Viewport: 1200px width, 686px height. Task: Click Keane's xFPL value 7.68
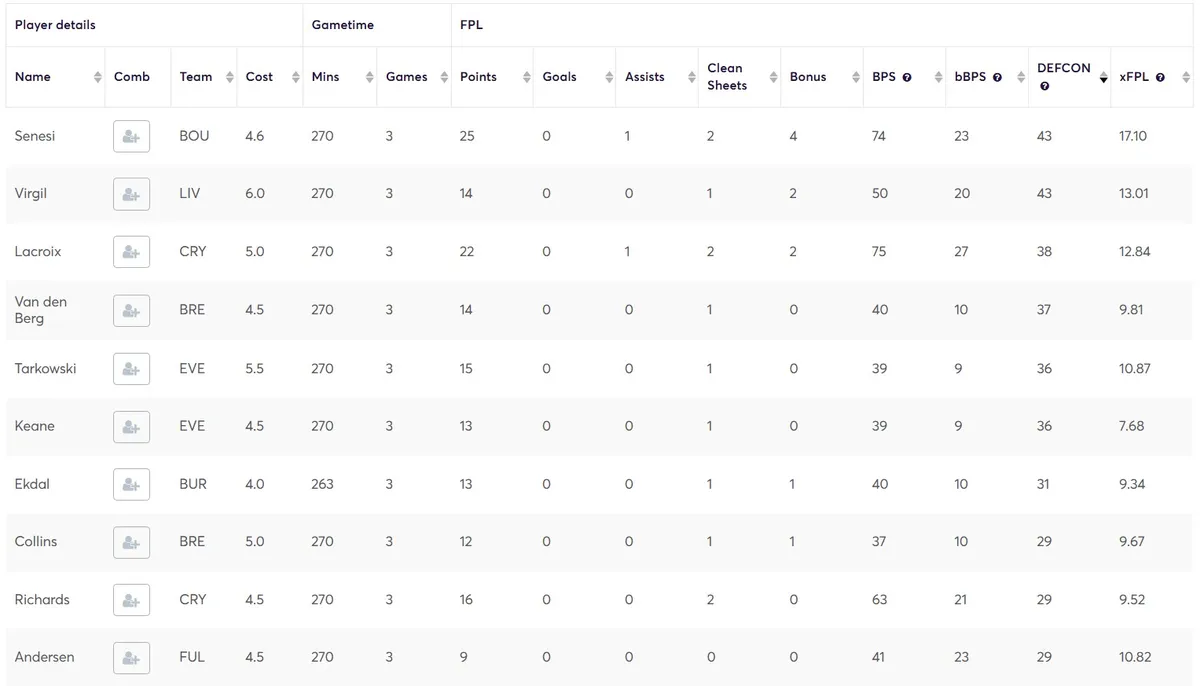(1132, 426)
